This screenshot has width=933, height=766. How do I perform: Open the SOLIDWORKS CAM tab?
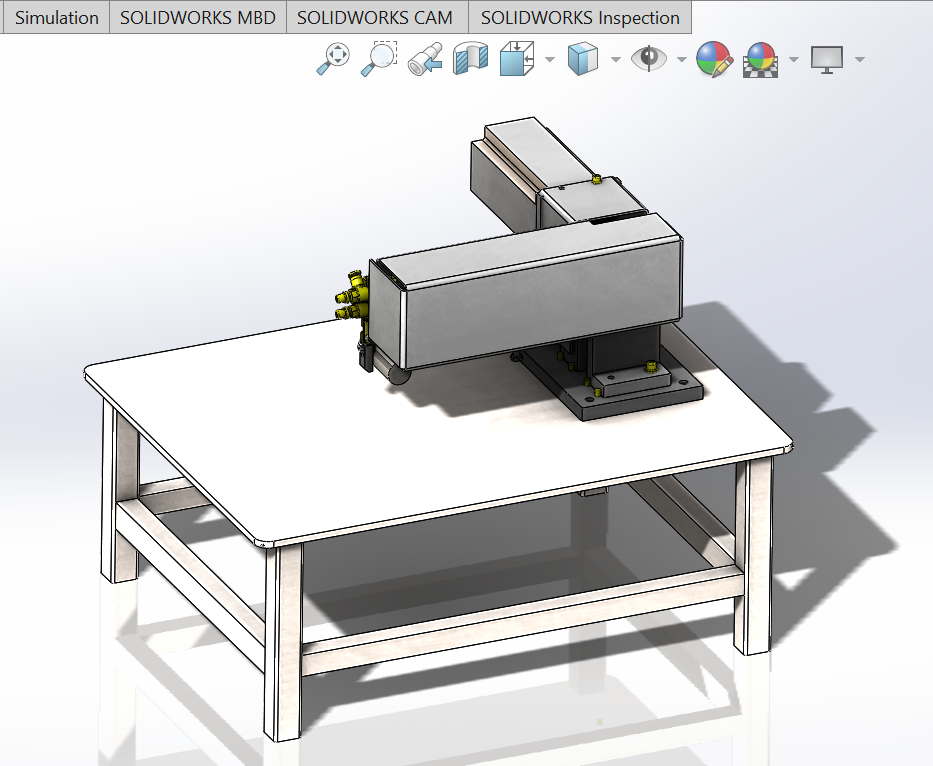375,18
